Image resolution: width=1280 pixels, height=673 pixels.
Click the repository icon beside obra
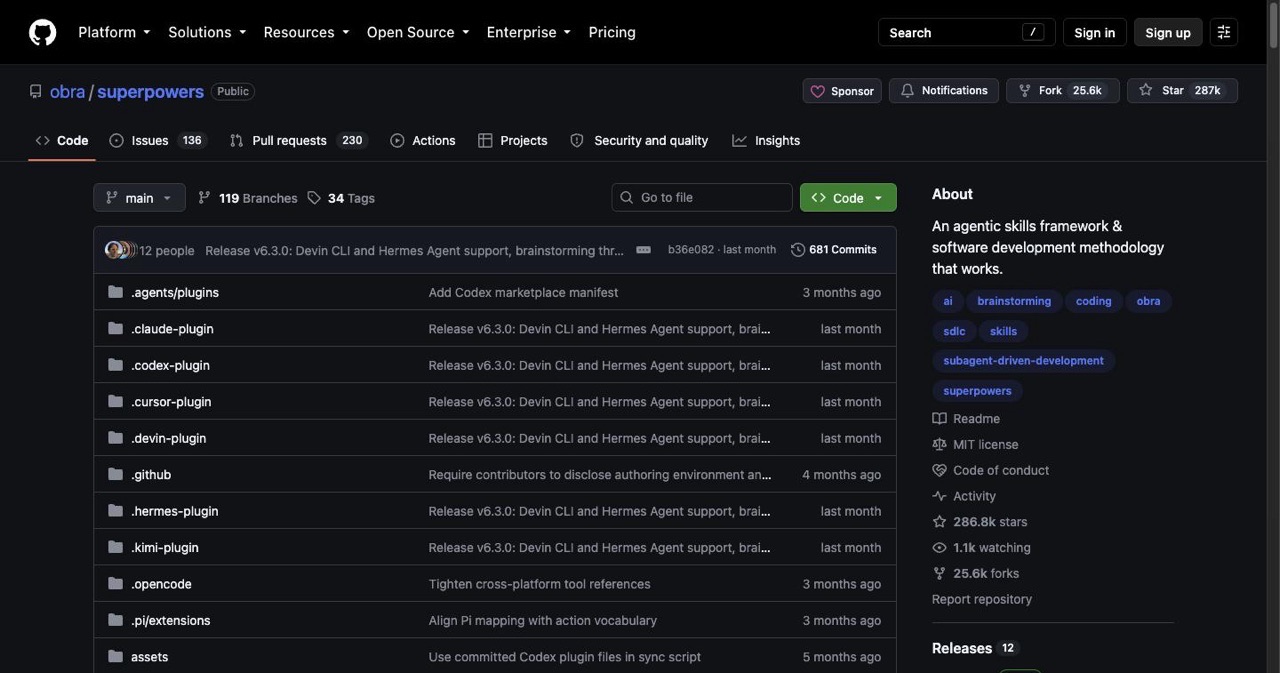(36, 91)
